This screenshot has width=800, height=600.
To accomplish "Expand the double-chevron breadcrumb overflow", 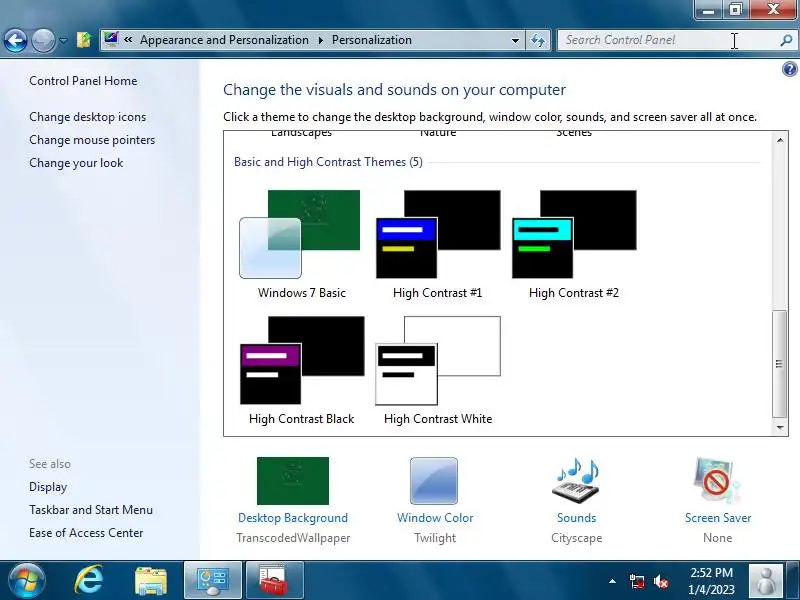I will pos(128,40).
